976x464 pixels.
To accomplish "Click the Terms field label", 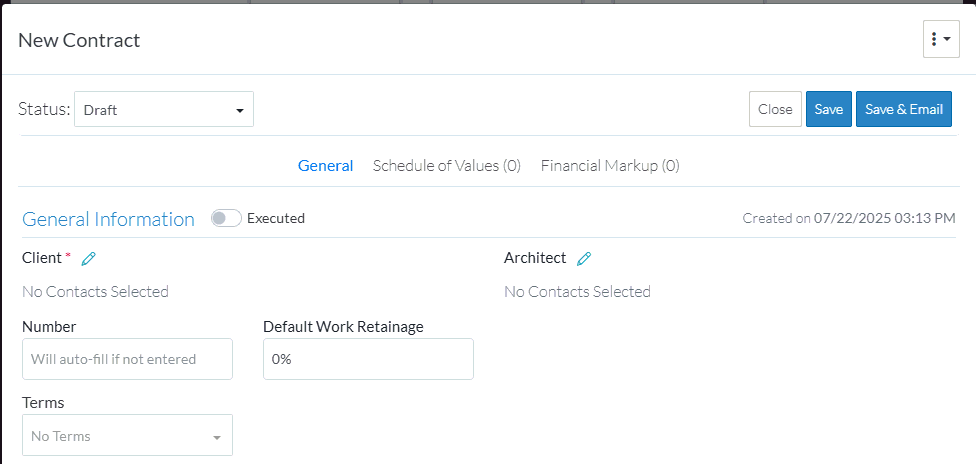I will coord(43,403).
